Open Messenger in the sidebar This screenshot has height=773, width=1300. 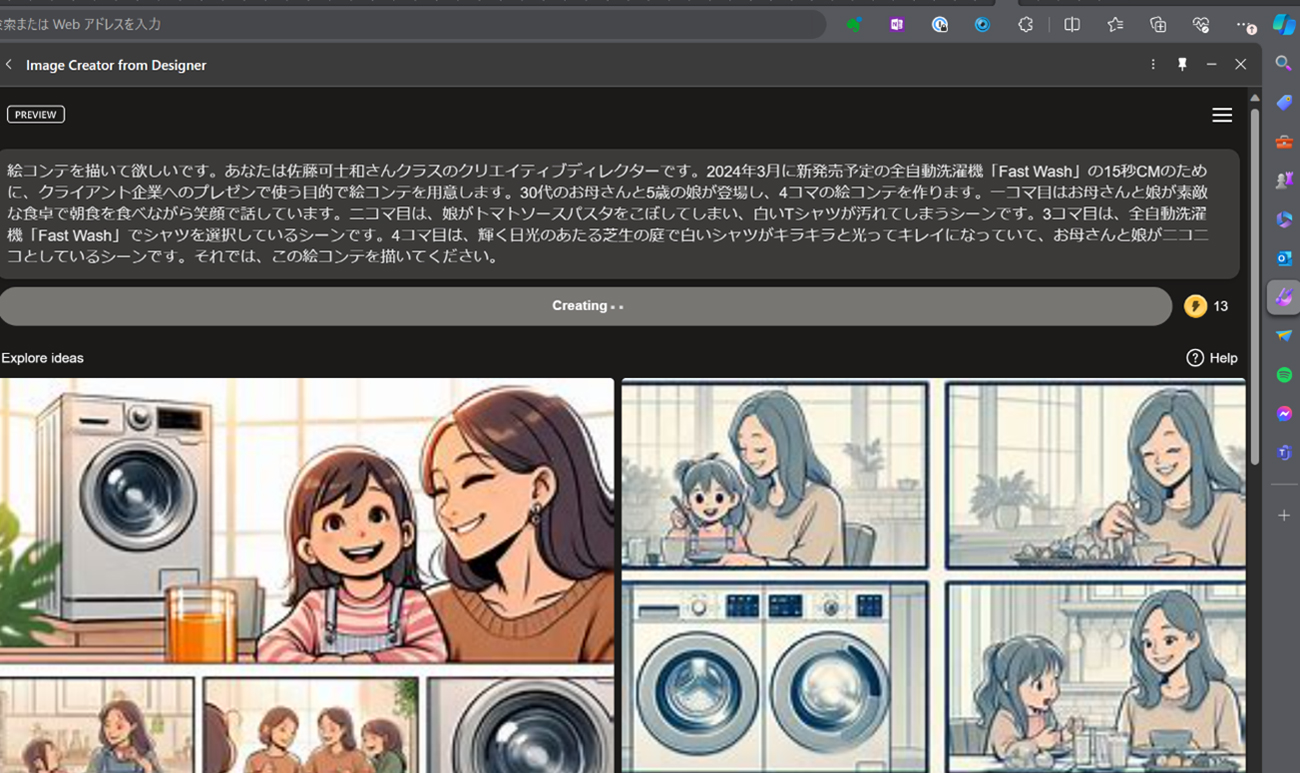pyautogui.click(x=1284, y=414)
